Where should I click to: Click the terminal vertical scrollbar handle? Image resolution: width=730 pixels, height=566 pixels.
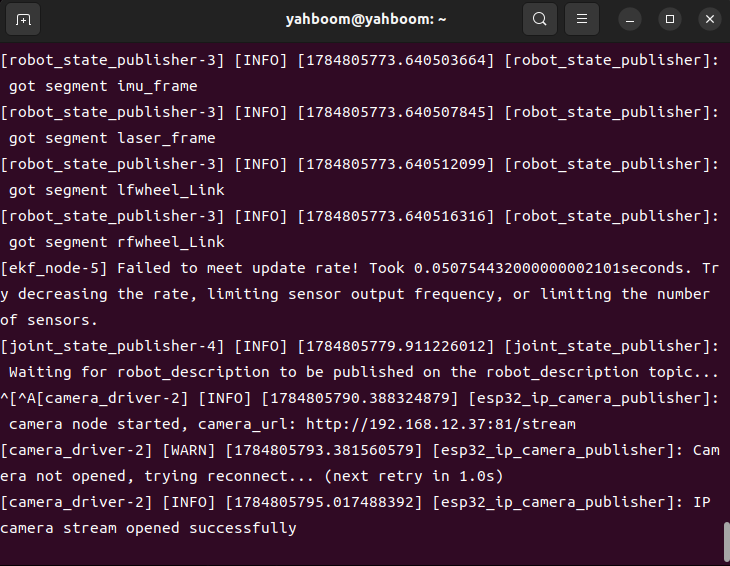726,542
